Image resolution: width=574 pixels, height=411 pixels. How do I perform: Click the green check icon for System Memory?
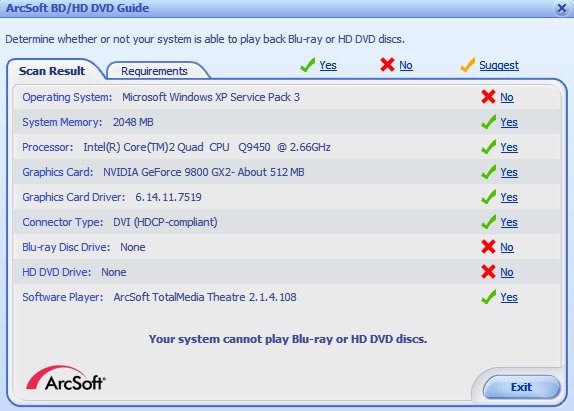489,122
